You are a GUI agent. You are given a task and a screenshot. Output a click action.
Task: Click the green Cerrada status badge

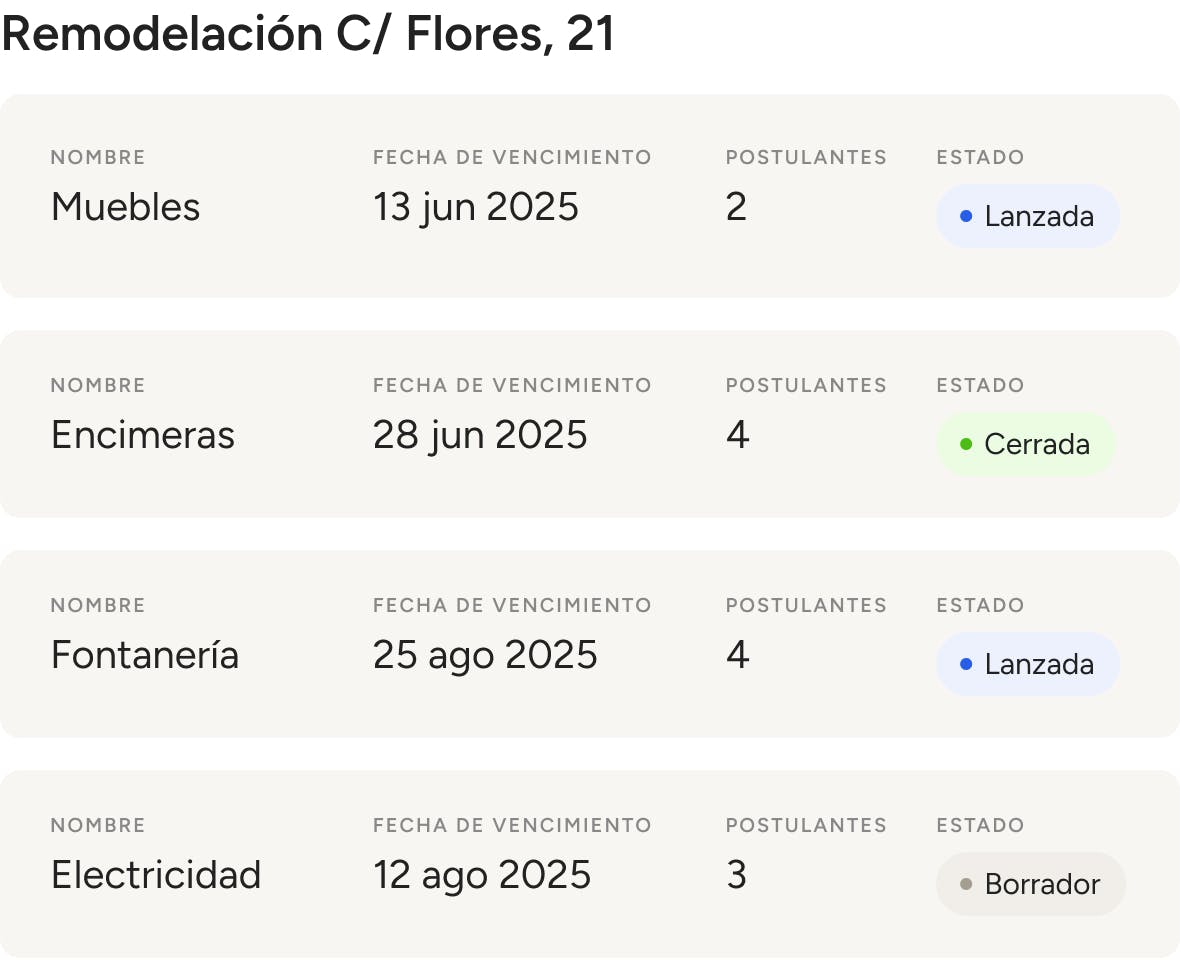click(1025, 444)
